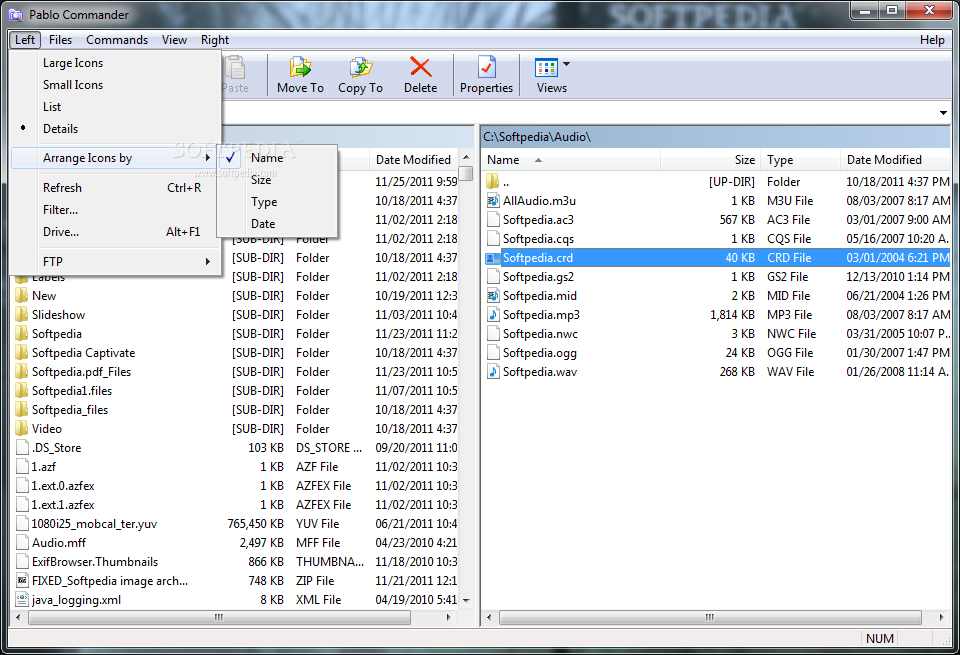Sort right panel by Date Modified
Image resolution: width=960 pixels, height=655 pixels.
point(895,160)
